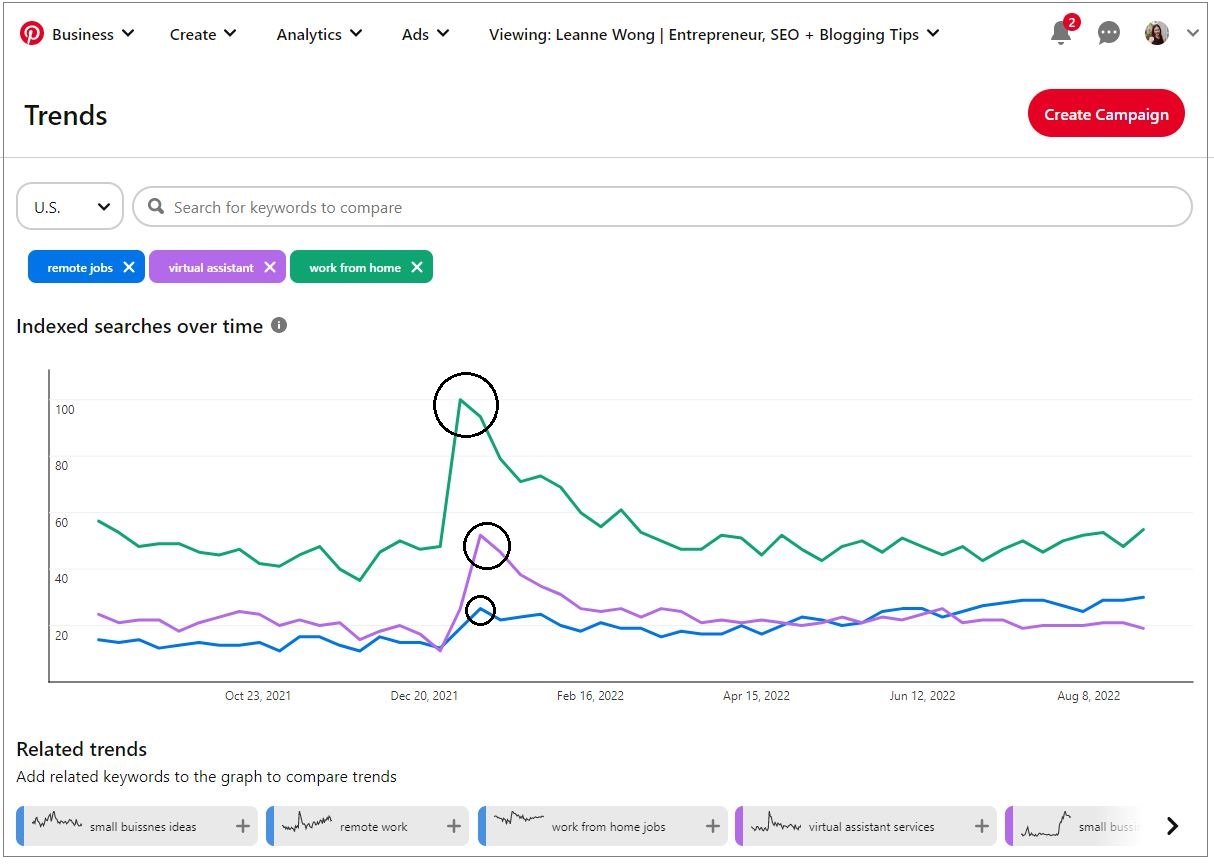The height and width of the screenshot is (868, 1214).
Task: Add remote work trend with plus icon
Action: 454,826
